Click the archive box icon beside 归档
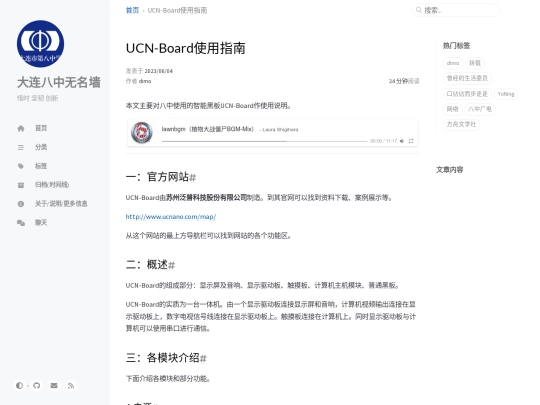This screenshot has height=405, width=540. coord(21,185)
